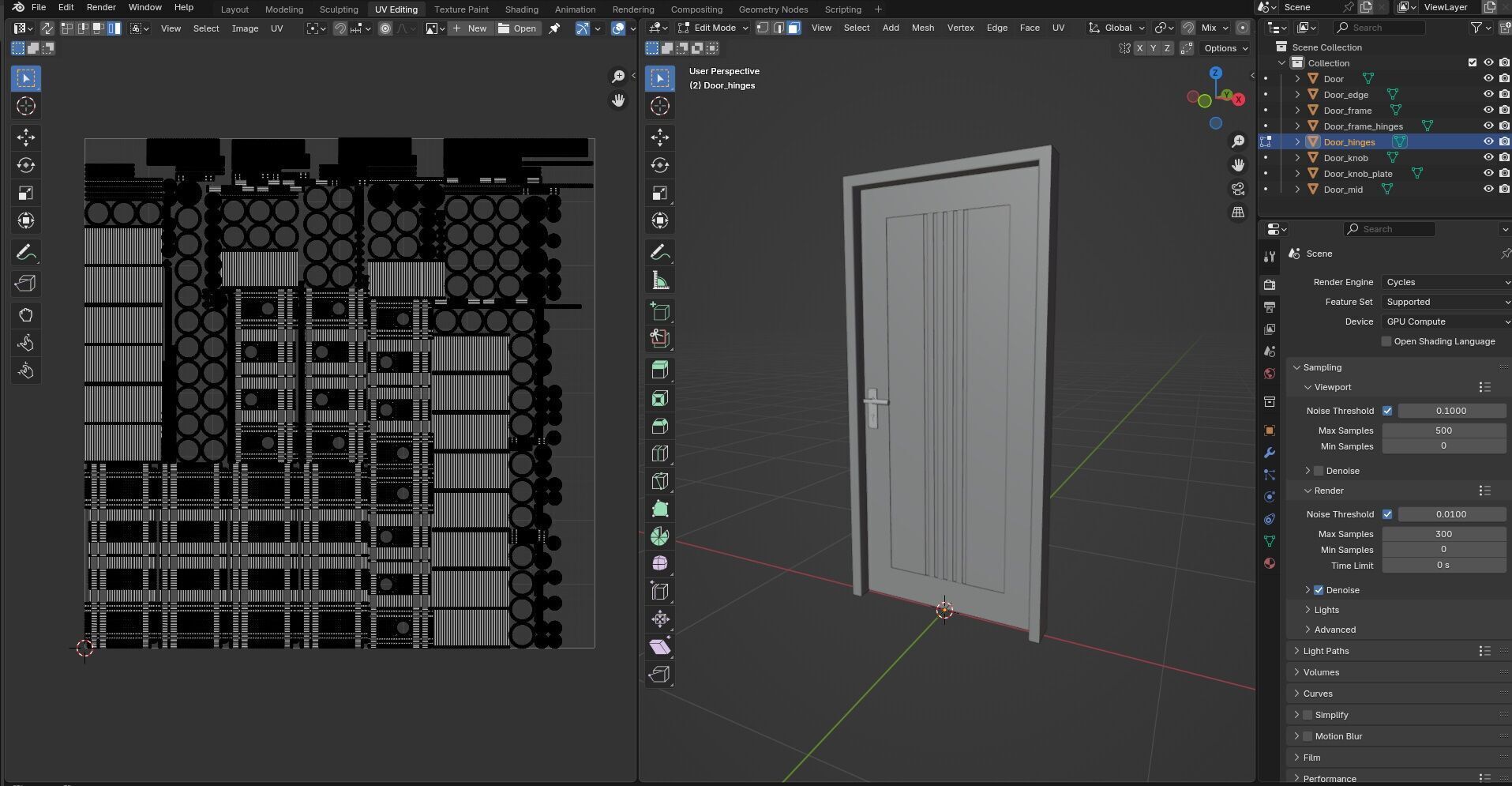Toggle the camera view icon in the viewport
Screen dimensions: 1512x786
click(x=1238, y=189)
